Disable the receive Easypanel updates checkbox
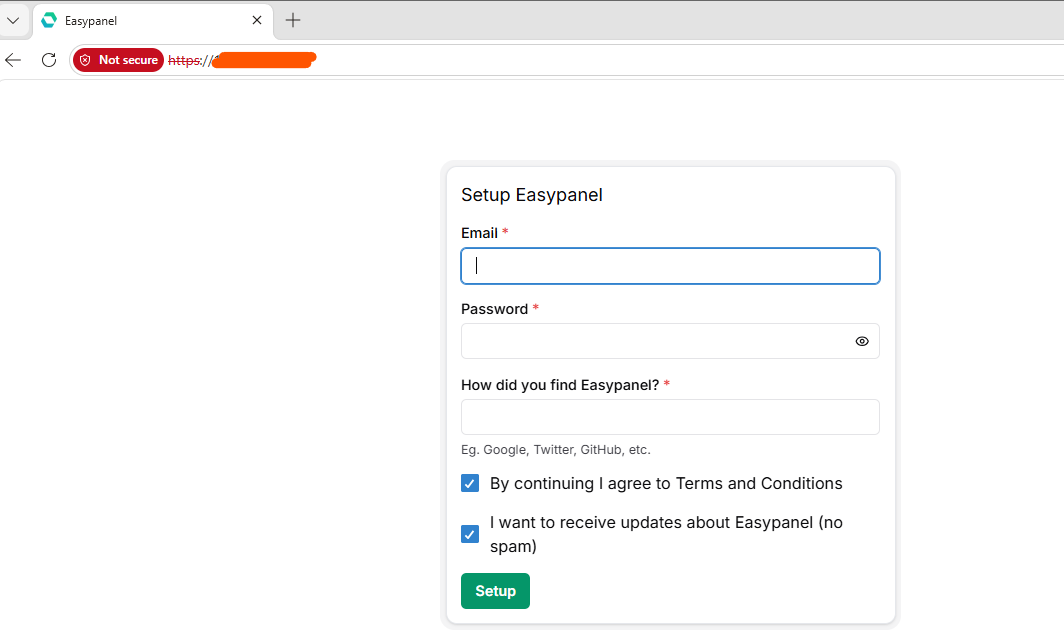Image resolution: width=1064 pixels, height=638 pixels. coord(470,534)
